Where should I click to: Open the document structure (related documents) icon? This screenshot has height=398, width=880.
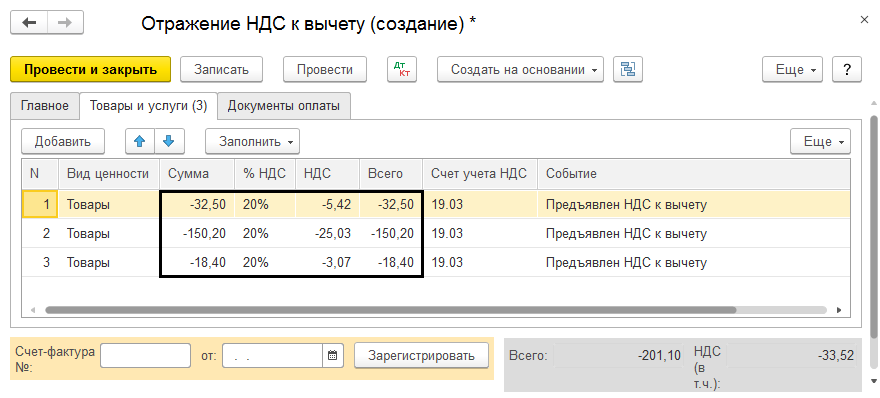[x=628, y=70]
